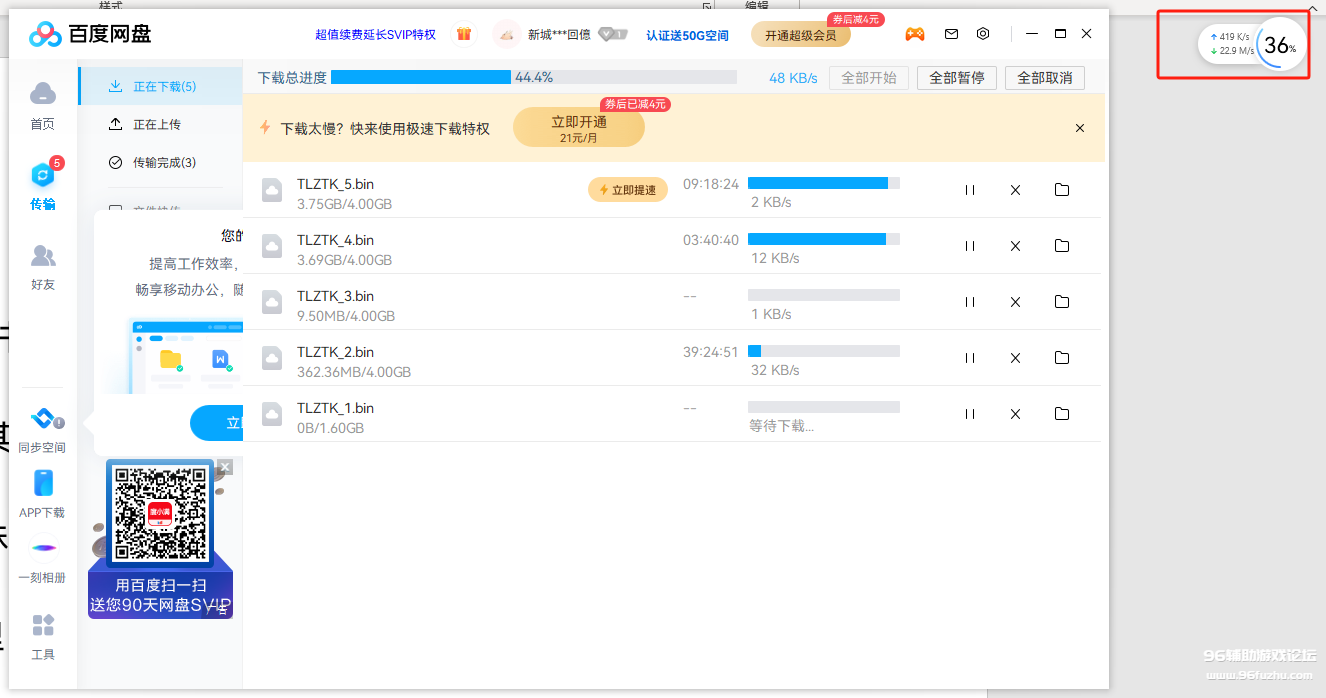Open 同步空间 sync space
This screenshot has height=698, width=1326.
click(42, 431)
